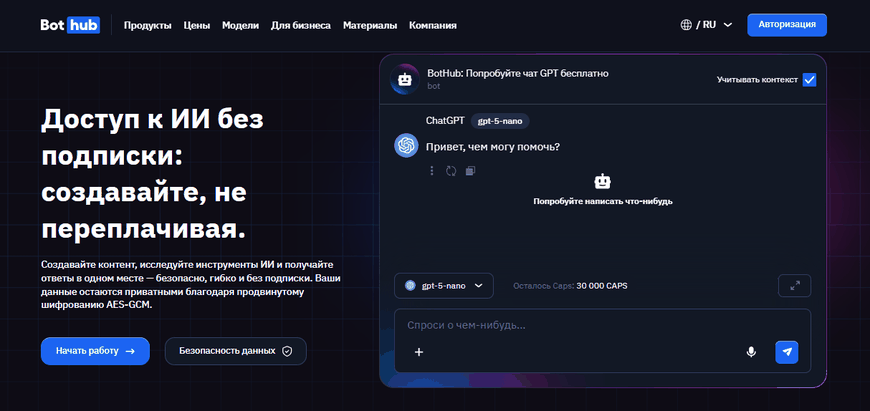Click the Безопасность данных button
The height and width of the screenshot is (411, 870).
[236, 351]
